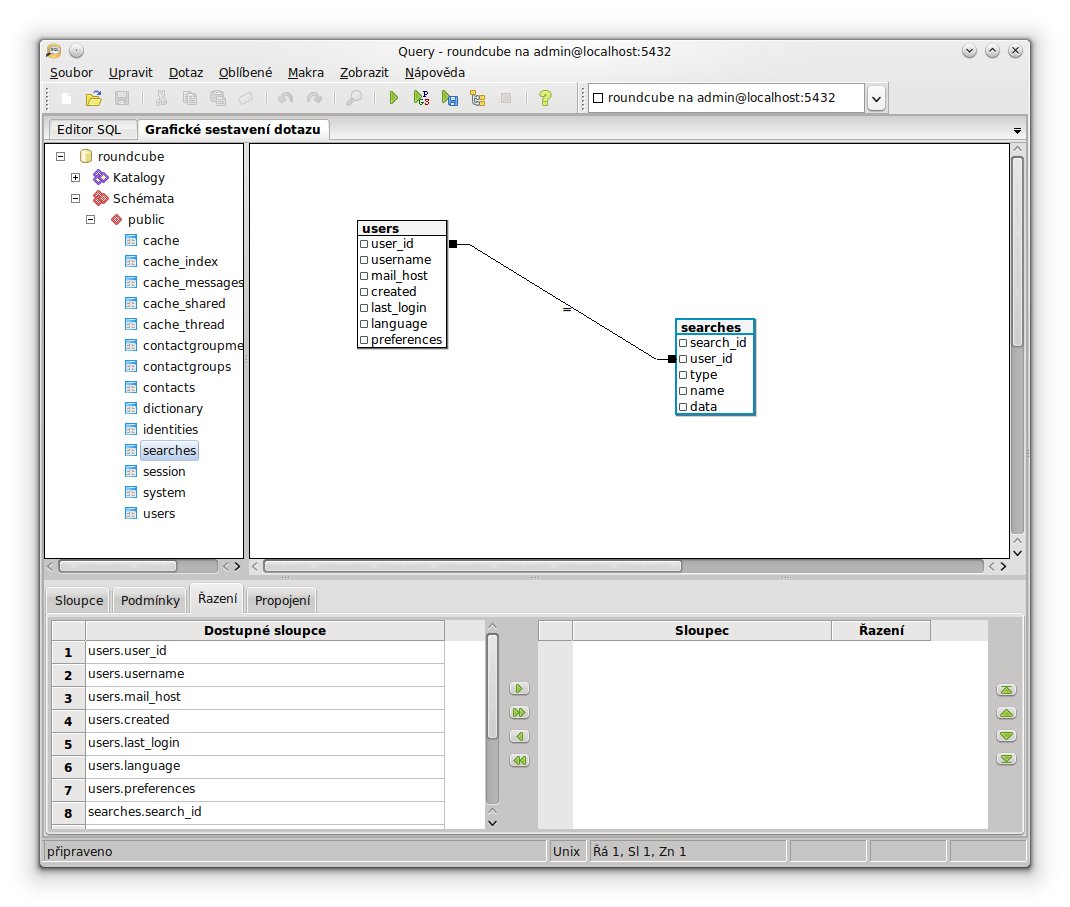Image resolution: width=1070 pixels, height=907 pixels.
Task: Collapse the roundcube database node
Action: 61,156
